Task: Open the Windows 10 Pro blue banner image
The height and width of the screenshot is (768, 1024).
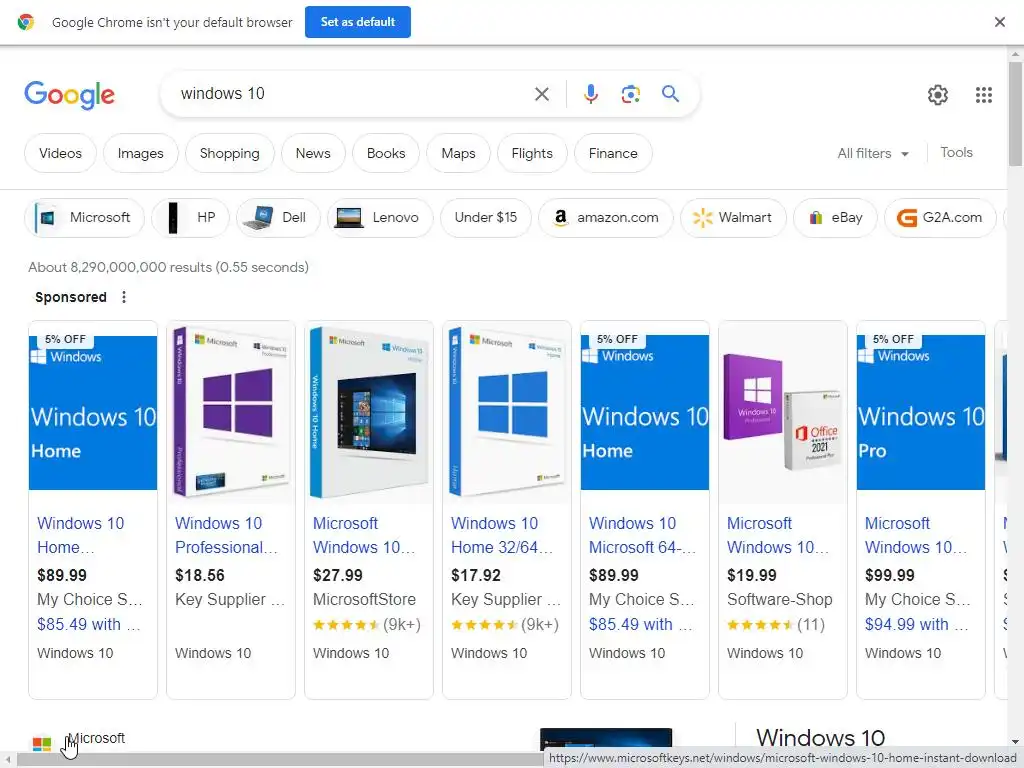Action: pos(920,413)
